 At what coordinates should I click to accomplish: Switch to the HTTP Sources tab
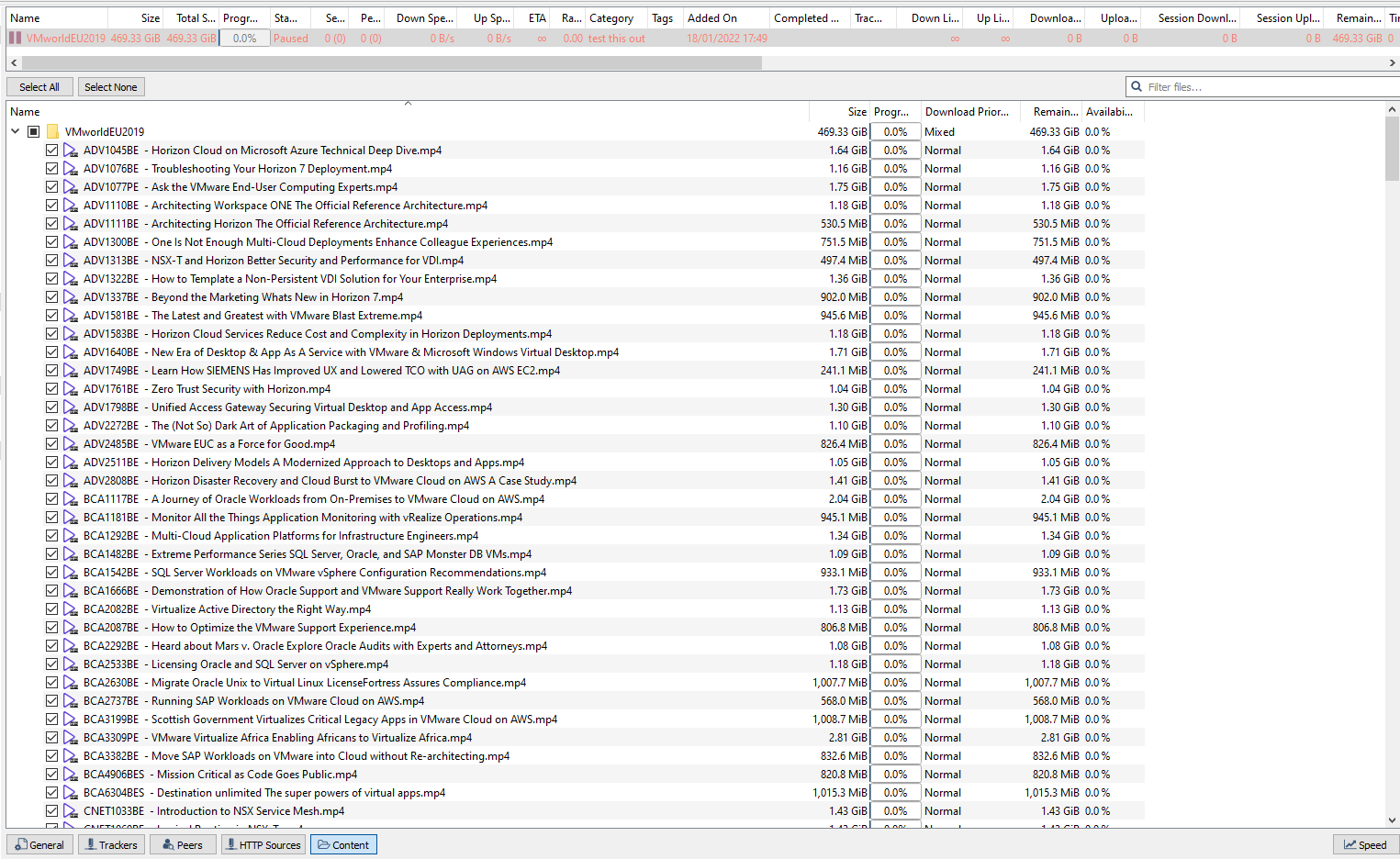click(263, 843)
